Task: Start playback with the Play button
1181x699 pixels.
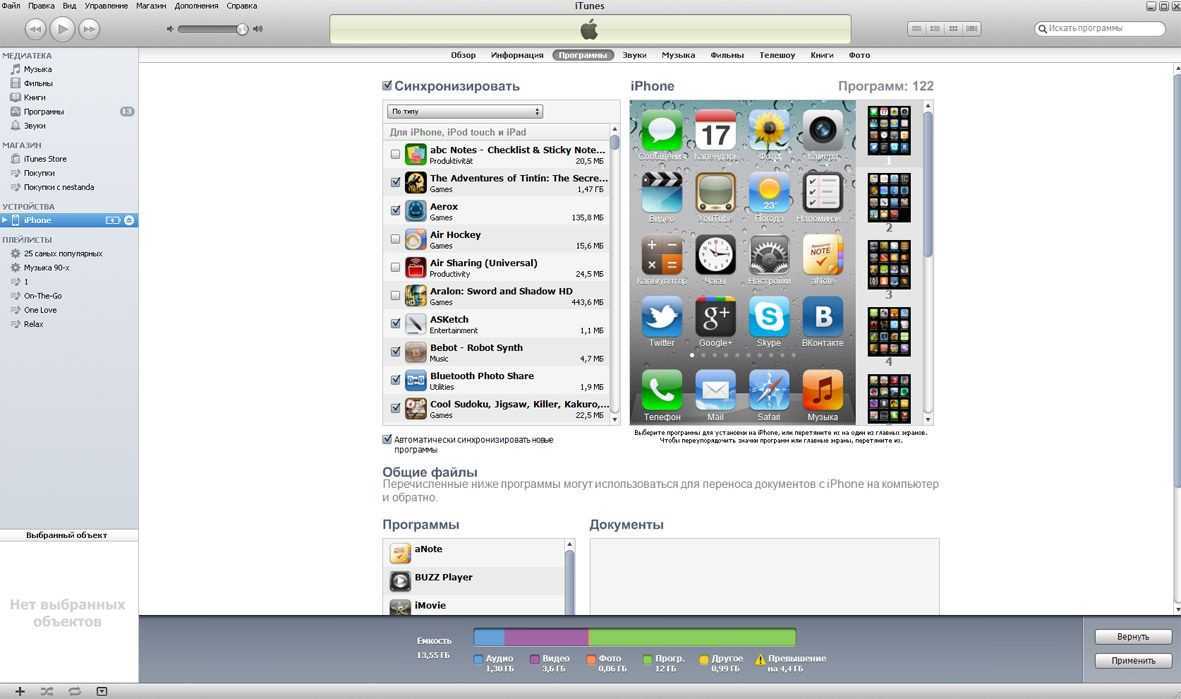Action: click(x=62, y=29)
